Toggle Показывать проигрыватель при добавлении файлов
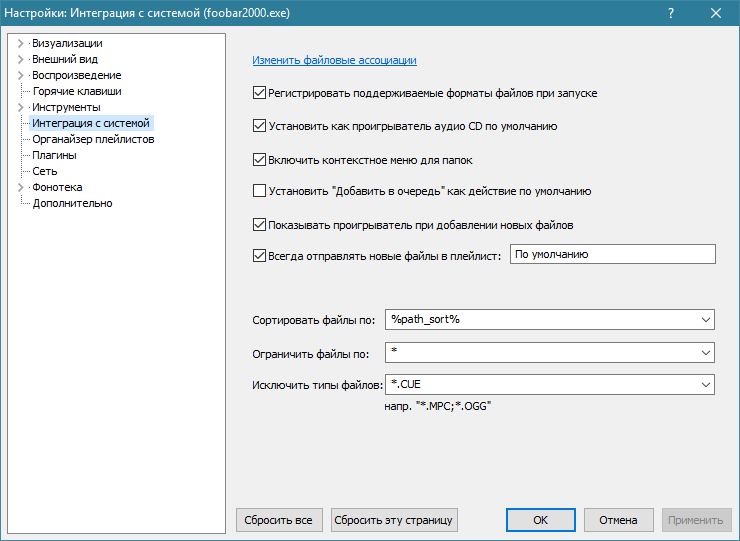 pos(260,225)
